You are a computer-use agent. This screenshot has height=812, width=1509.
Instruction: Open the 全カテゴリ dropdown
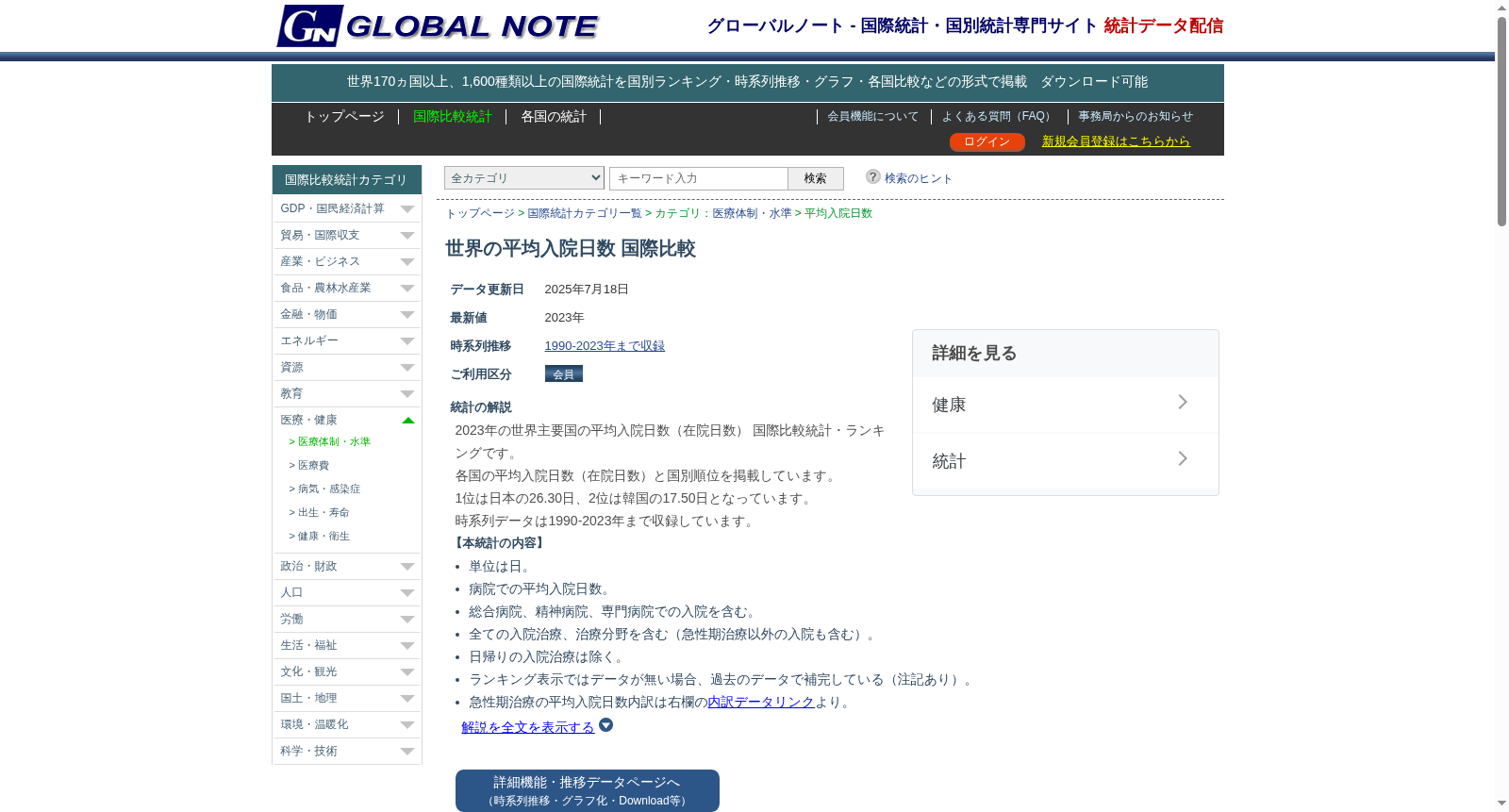tap(523, 177)
